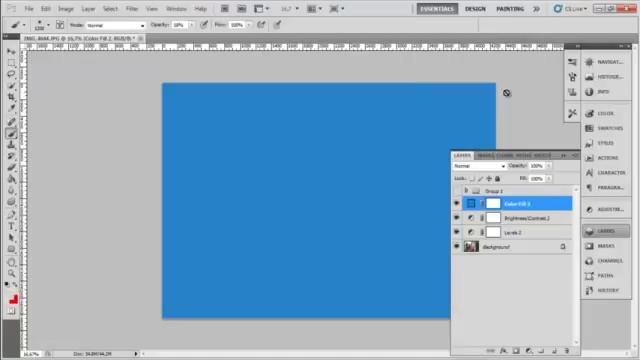This screenshot has width=640, height=360.
Task: Switch to the Design workspace
Action: click(x=476, y=9)
